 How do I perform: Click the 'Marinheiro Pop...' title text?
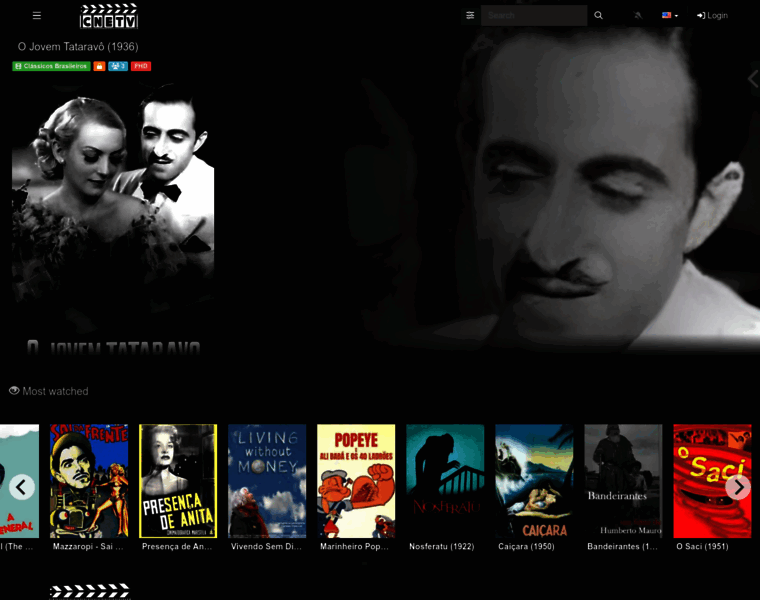pyautogui.click(x=354, y=546)
